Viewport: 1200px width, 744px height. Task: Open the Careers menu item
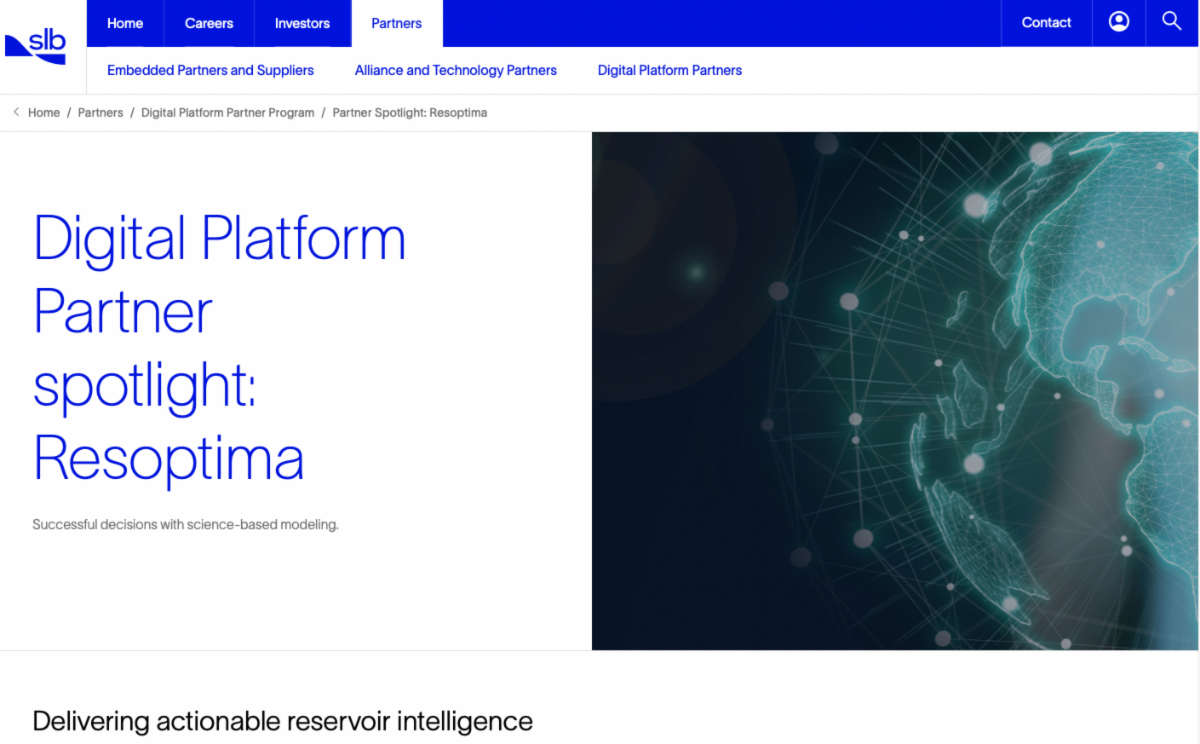[x=209, y=23]
